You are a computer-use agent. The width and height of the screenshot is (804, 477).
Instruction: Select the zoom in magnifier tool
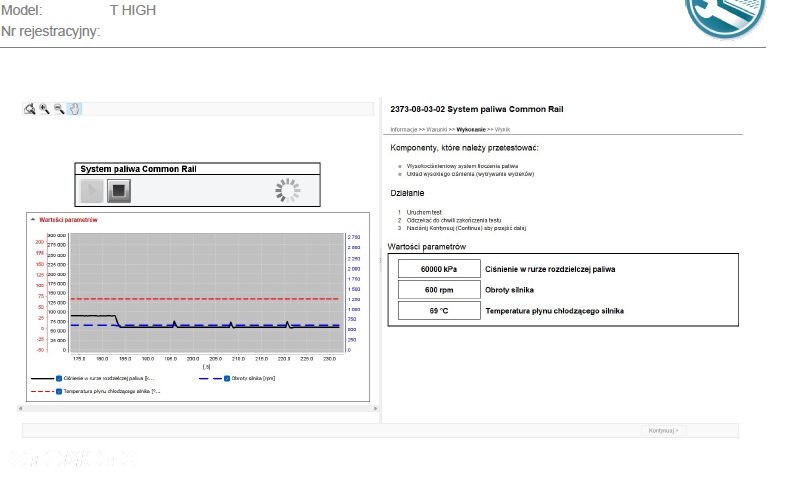pyautogui.click(x=45, y=109)
